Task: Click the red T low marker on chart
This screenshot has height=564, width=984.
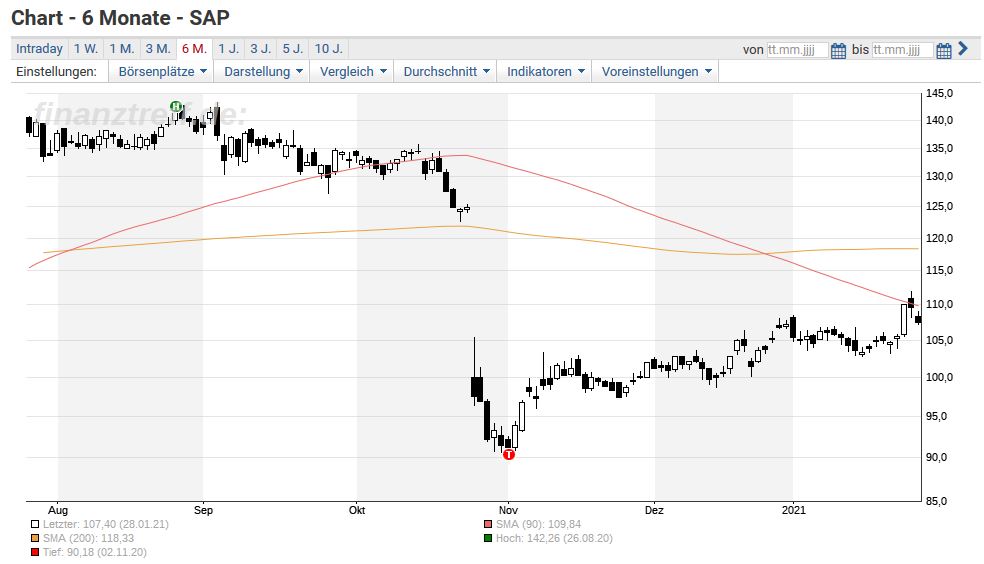Action: click(509, 454)
